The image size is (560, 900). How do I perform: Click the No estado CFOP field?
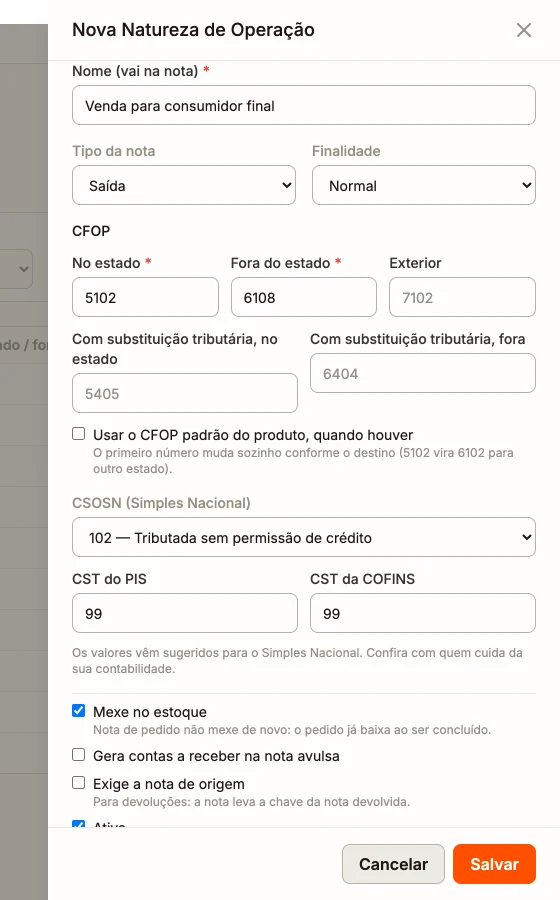(x=145, y=297)
